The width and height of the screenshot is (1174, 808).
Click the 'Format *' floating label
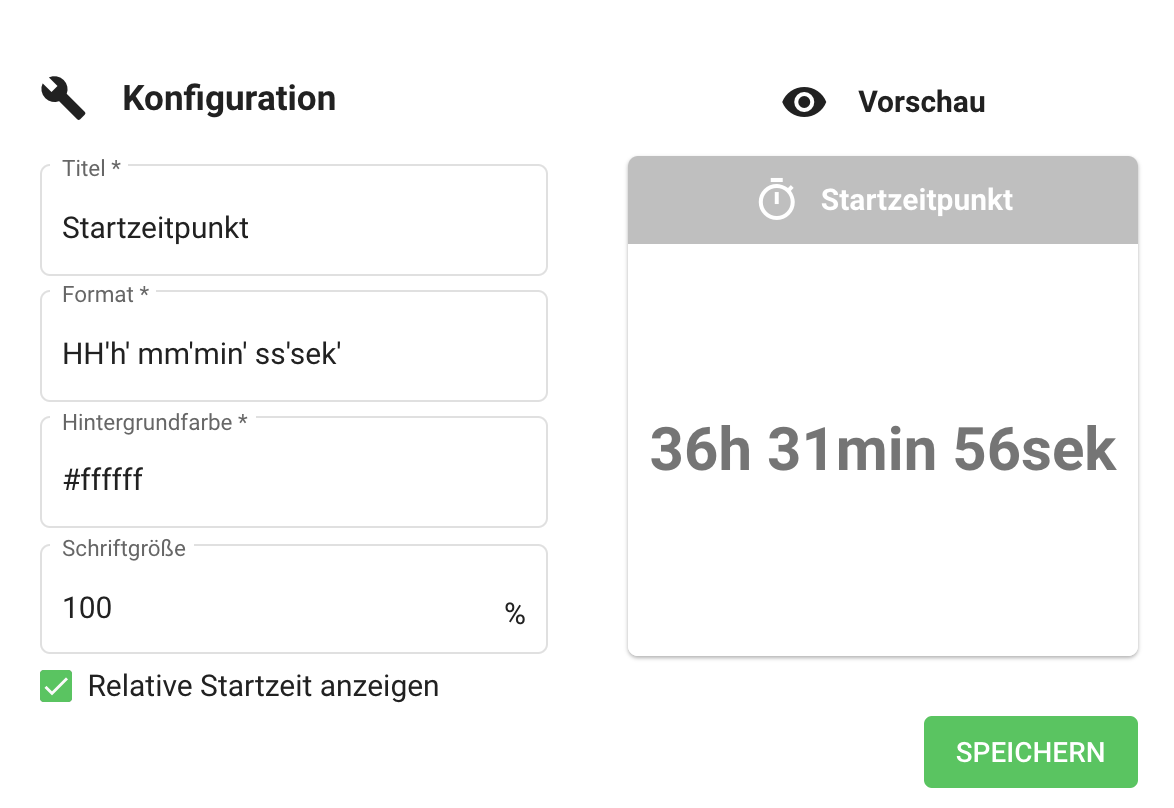click(105, 295)
